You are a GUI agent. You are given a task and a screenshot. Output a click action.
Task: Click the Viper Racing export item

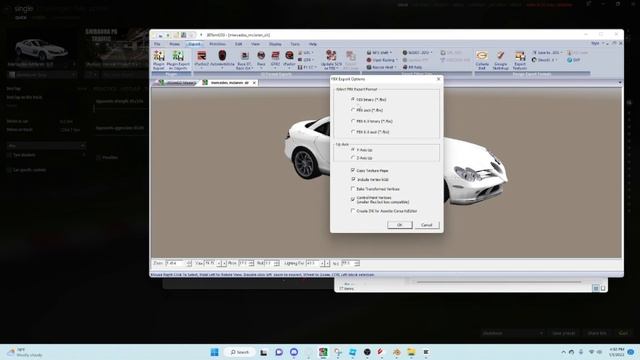tap(382, 60)
